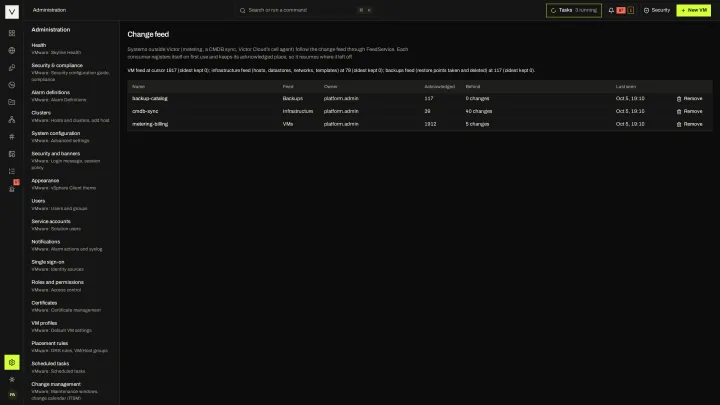Screen dimensions: 720x405
Task: Click the theme sun icon in left rail
Action: coord(12,380)
